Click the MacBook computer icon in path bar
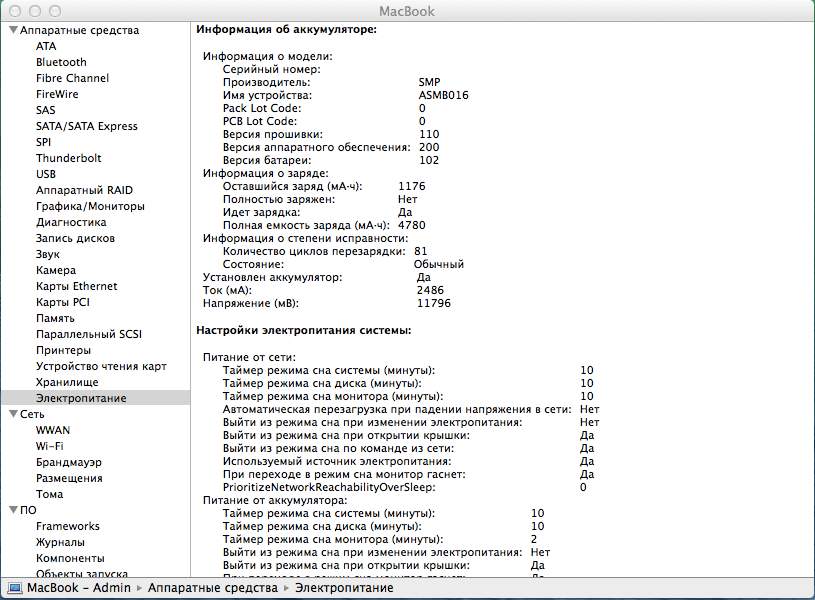This screenshot has width=815, height=600. click(x=15, y=588)
